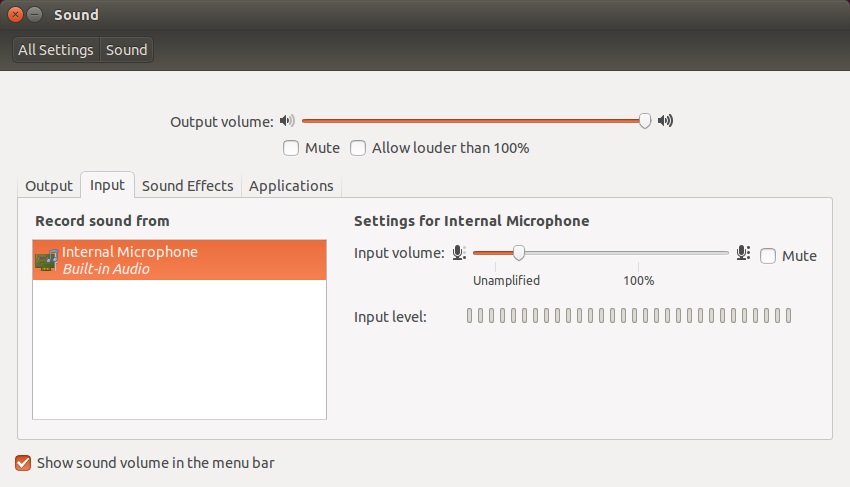Mute the Internal Microphone input

tap(768, 256)
